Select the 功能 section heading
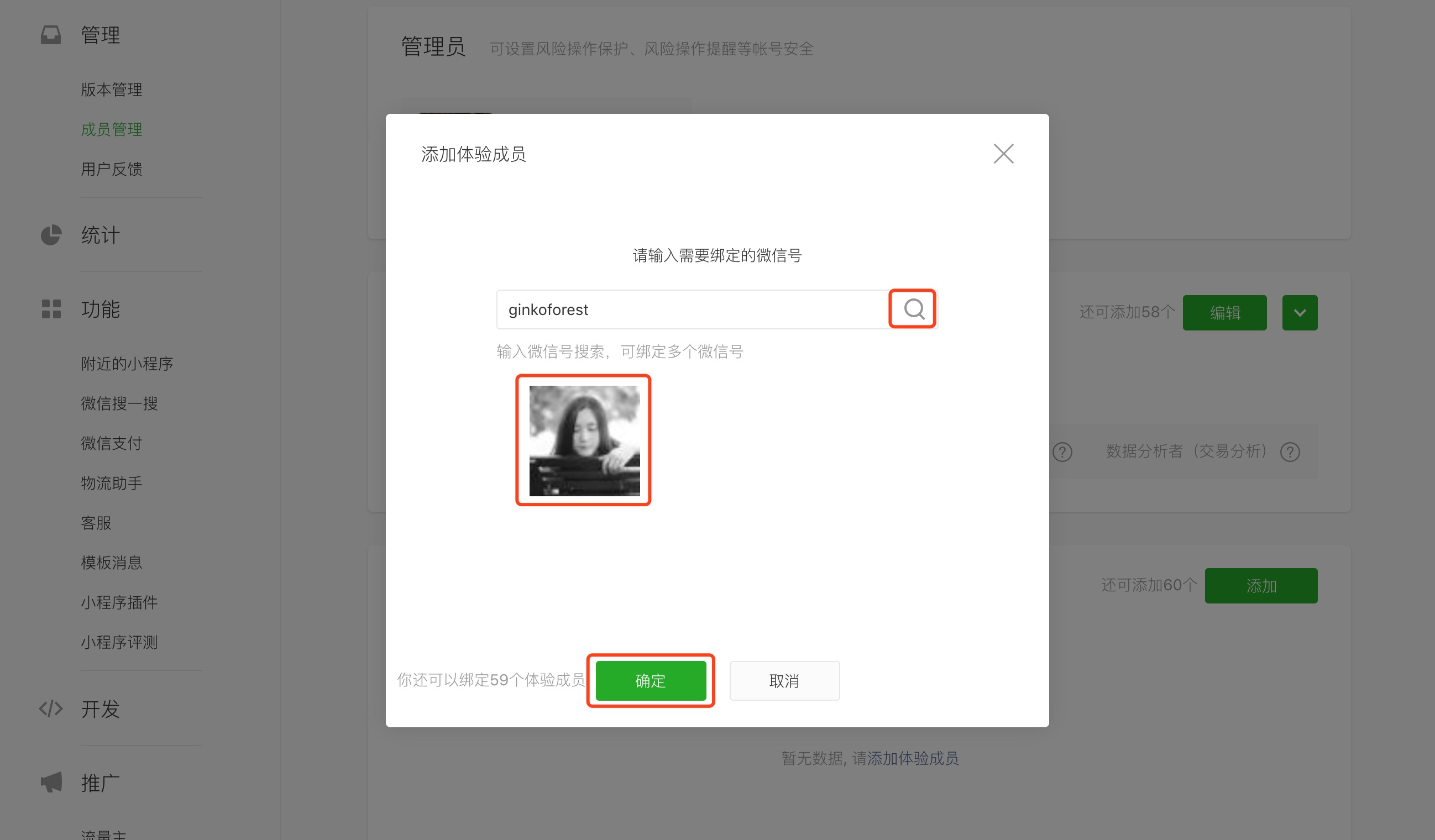 100,309
